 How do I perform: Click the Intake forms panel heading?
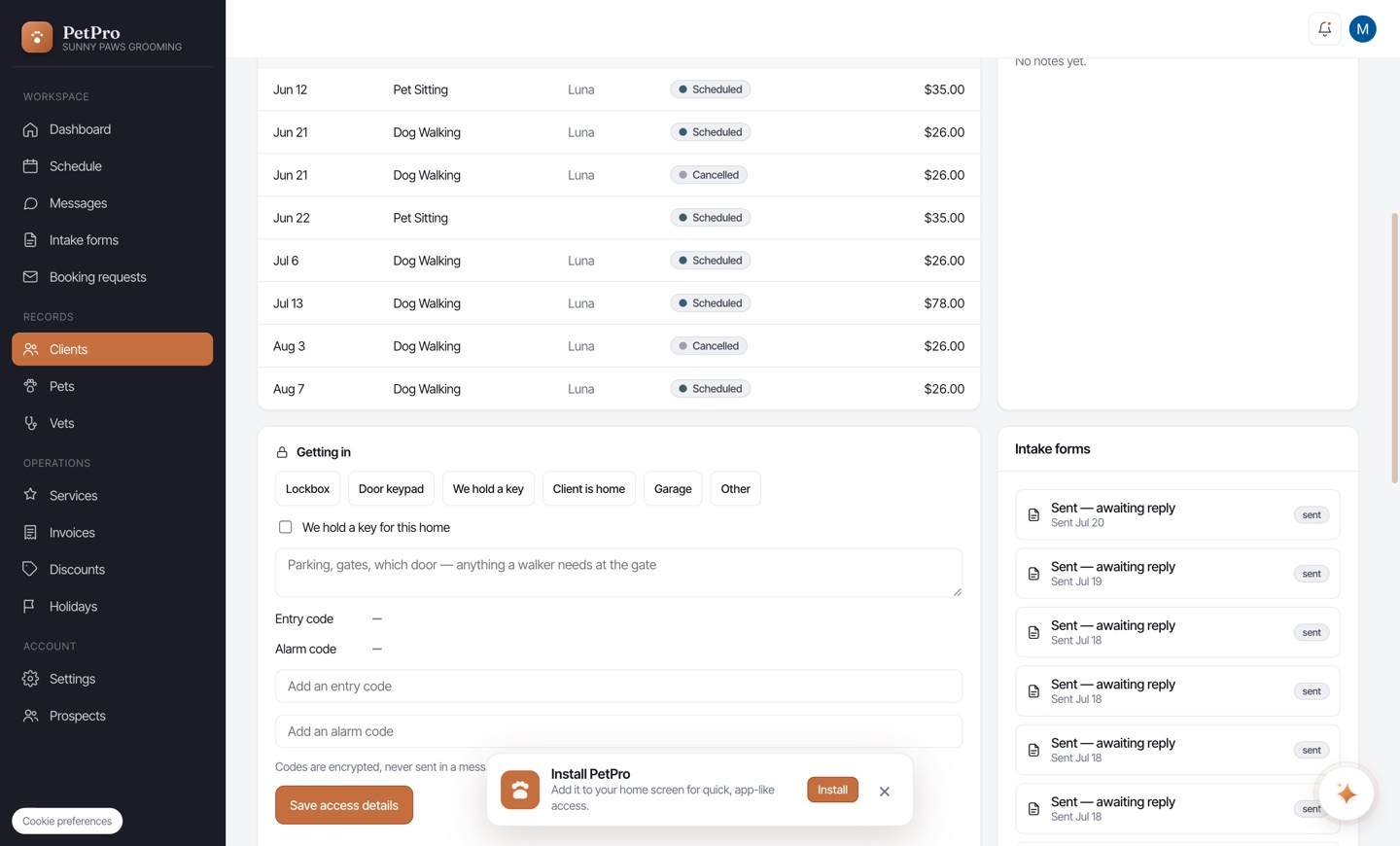(x=1052, y=449)
